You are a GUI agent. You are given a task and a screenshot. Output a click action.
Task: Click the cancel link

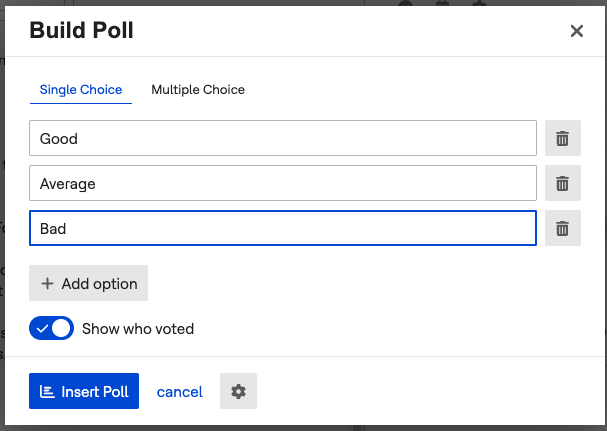tap(180, 392)
